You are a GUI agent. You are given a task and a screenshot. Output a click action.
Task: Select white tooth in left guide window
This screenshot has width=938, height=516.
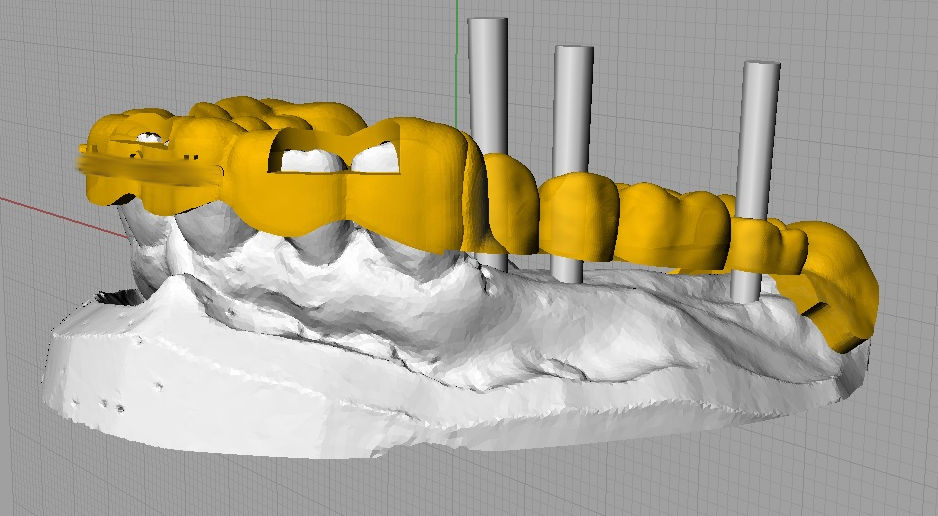(x=309, y=158)
